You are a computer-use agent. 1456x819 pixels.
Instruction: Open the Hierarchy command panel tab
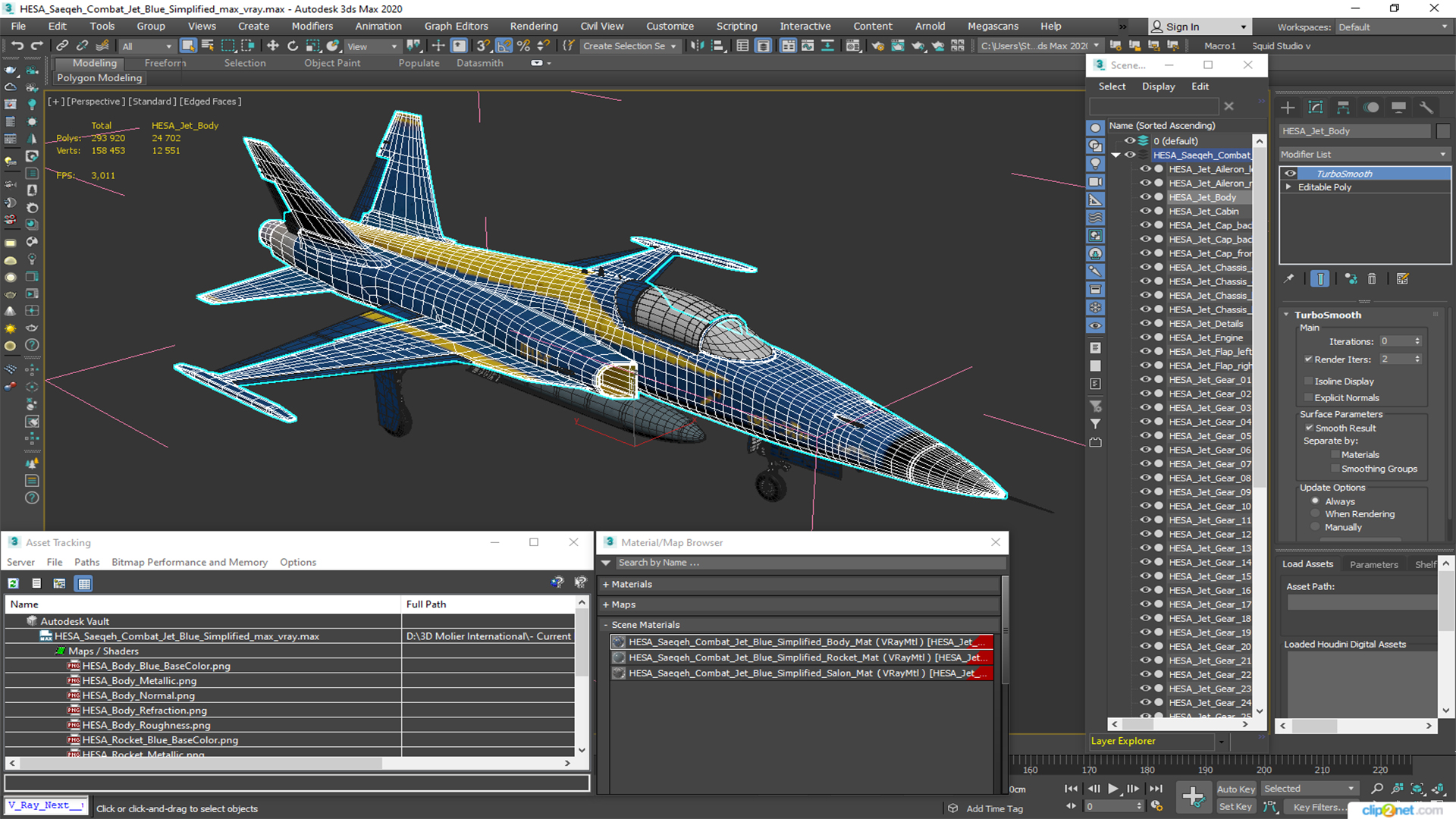(1343, 108)
